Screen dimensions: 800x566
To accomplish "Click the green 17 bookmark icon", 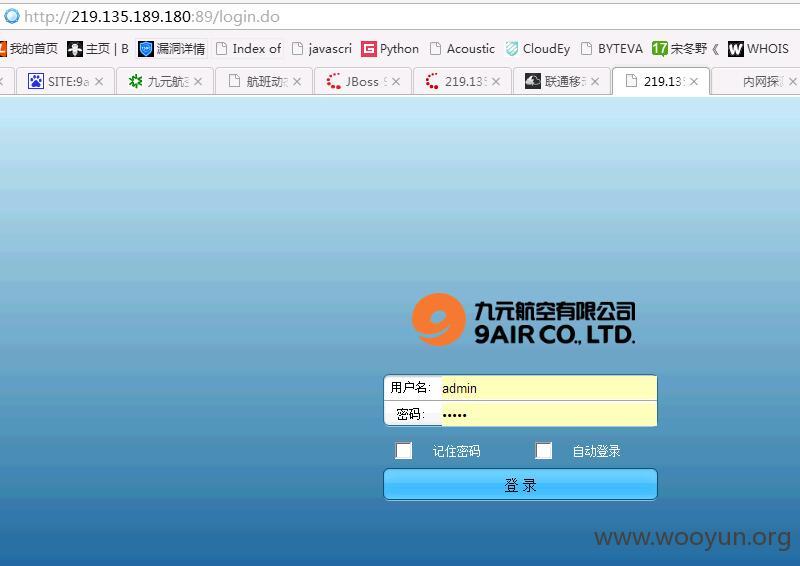I will pos(659,48).
